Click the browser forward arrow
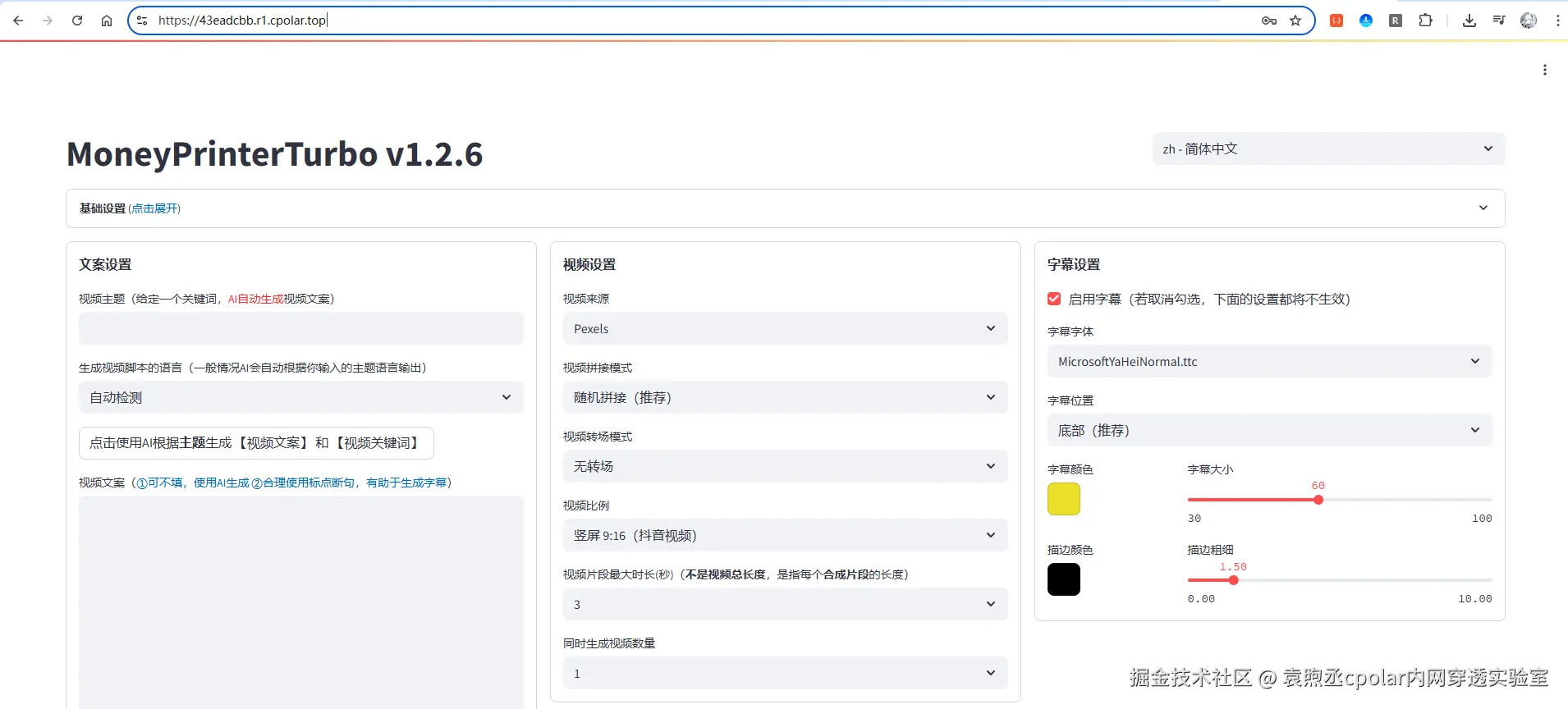This screenshot has height=709, width=1568. point(48,21)
